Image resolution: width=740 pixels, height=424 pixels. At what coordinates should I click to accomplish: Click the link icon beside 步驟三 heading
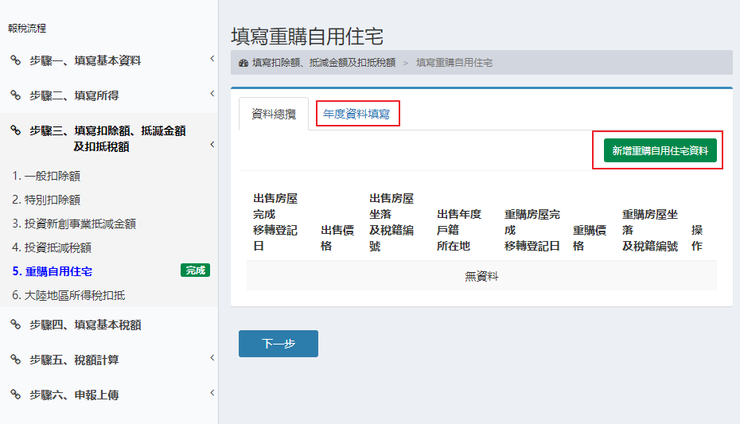tap(15, 130)
